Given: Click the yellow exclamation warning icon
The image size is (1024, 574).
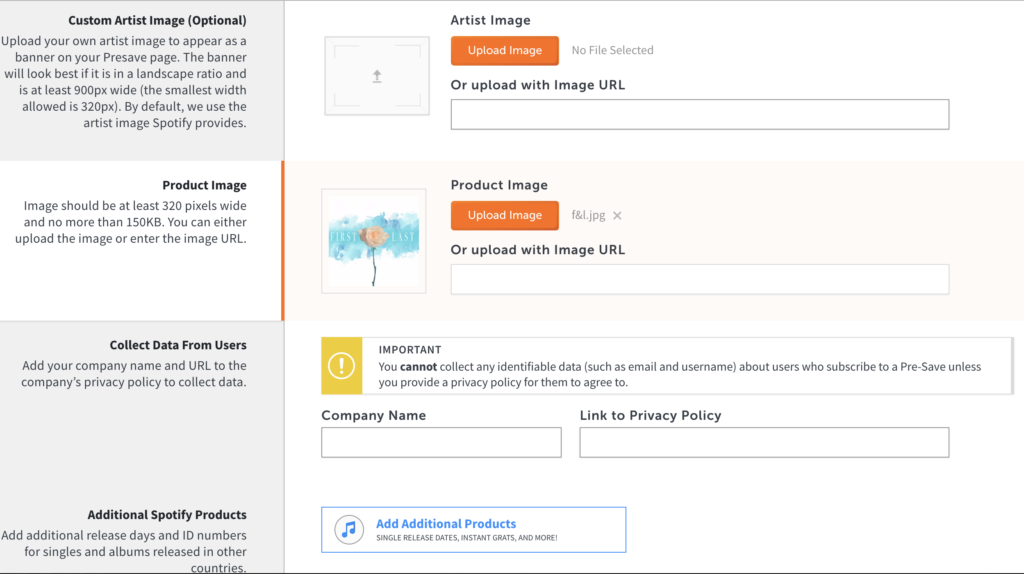Looking at the screenshot, I should click(342, 366).
